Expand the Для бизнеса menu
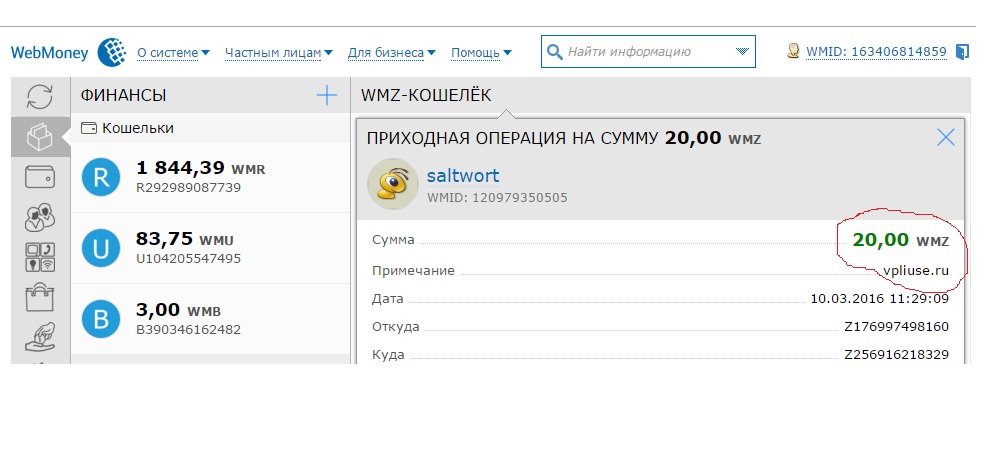Viewport: 981px width, 460px height. click(392, 53)
